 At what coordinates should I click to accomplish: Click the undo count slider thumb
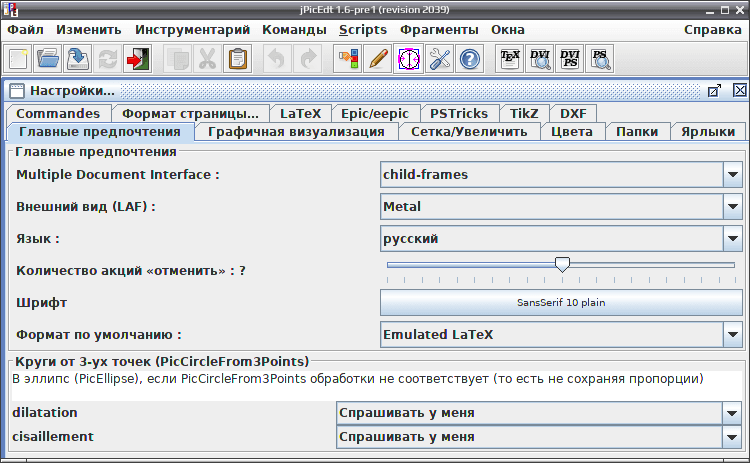[x=562, y=264]
